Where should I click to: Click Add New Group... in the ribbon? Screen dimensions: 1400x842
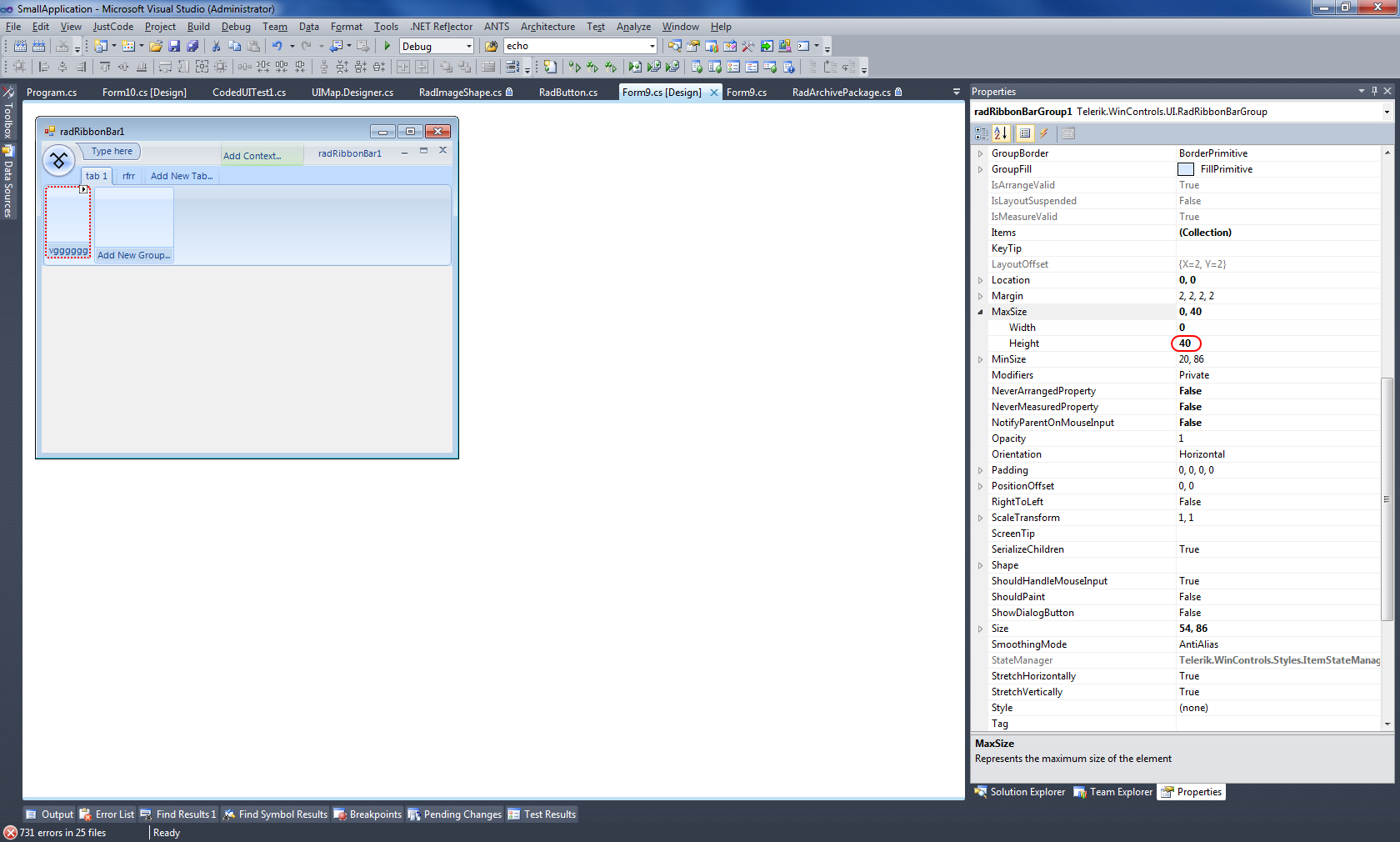coord(134,255)
